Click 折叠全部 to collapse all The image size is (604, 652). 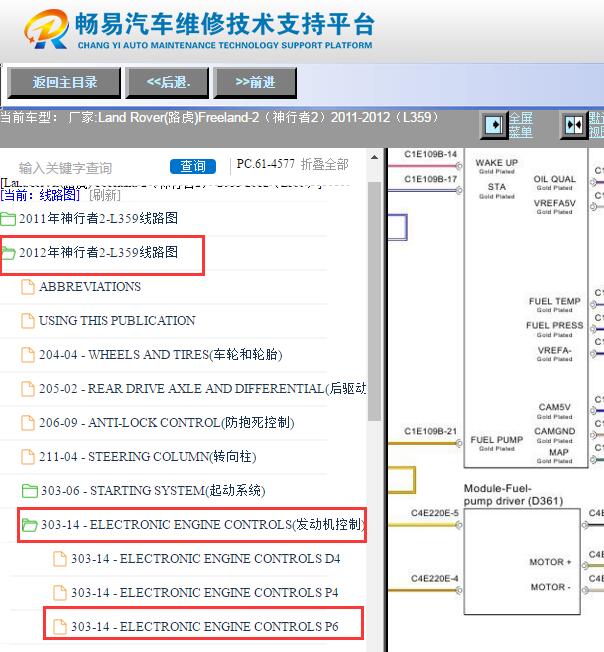[x=324, y=164]
